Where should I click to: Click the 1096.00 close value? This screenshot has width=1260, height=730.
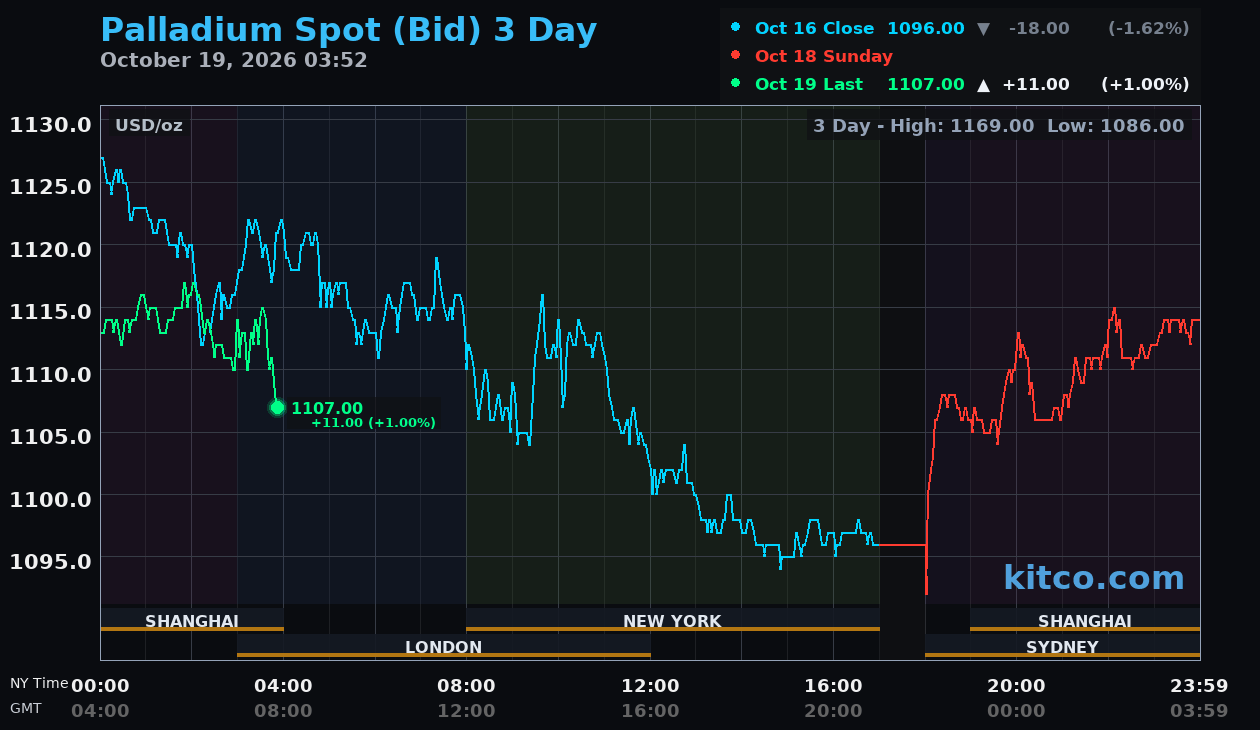pyautogui.click(x=926, y=29)
